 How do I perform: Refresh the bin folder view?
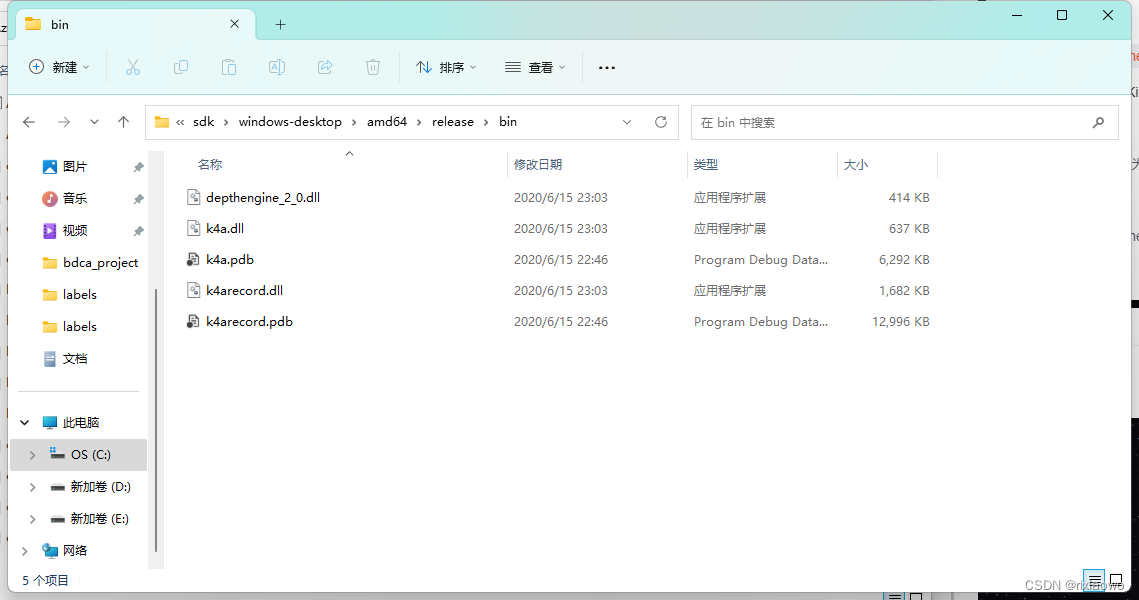pyautogui.click(x=661, y=121)
